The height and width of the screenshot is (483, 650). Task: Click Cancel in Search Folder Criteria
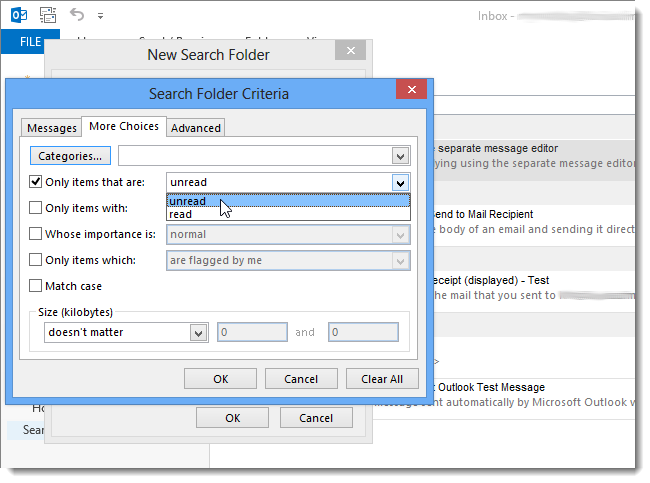tap(301, 379)
